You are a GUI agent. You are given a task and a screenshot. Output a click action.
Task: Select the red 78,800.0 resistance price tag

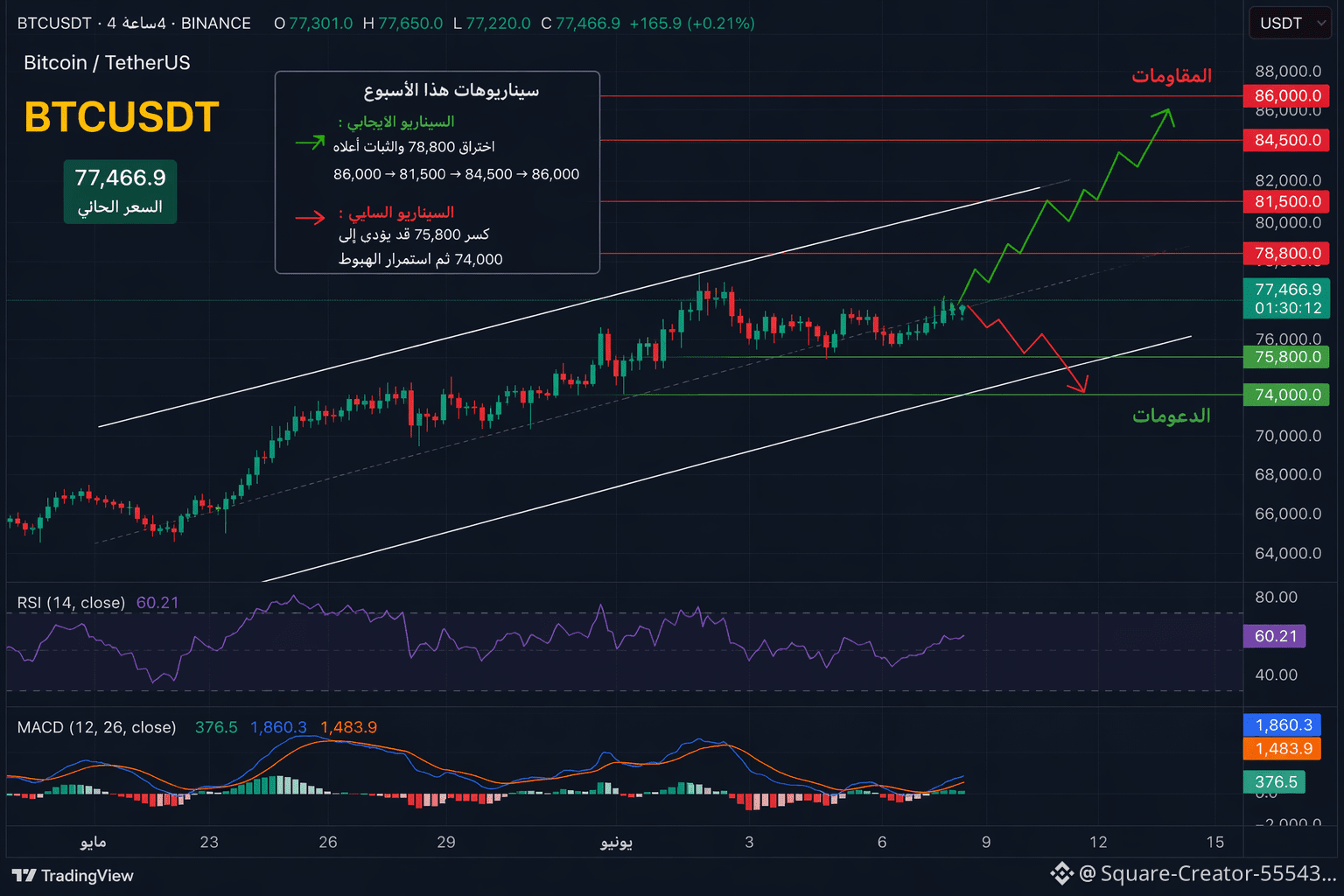pos(1286,254)
